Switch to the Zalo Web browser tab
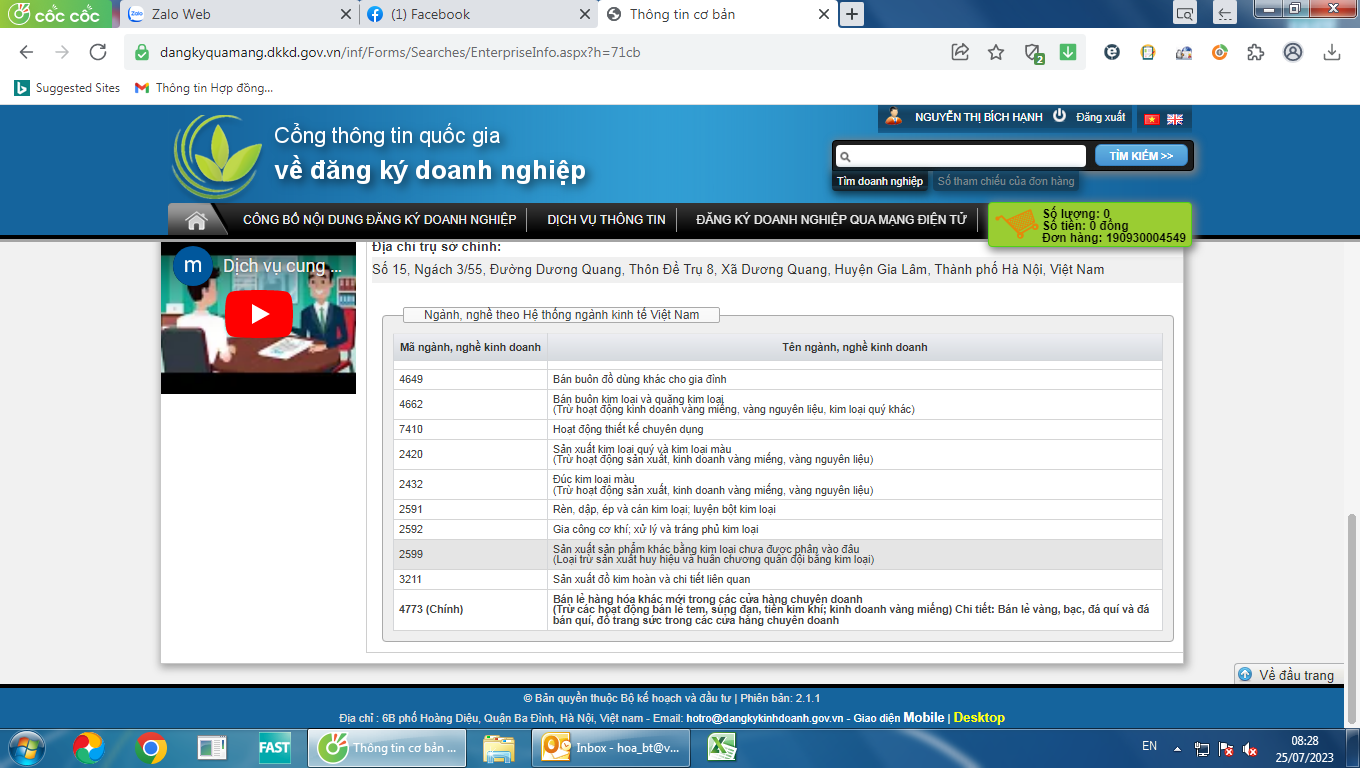 coord(182,15)
